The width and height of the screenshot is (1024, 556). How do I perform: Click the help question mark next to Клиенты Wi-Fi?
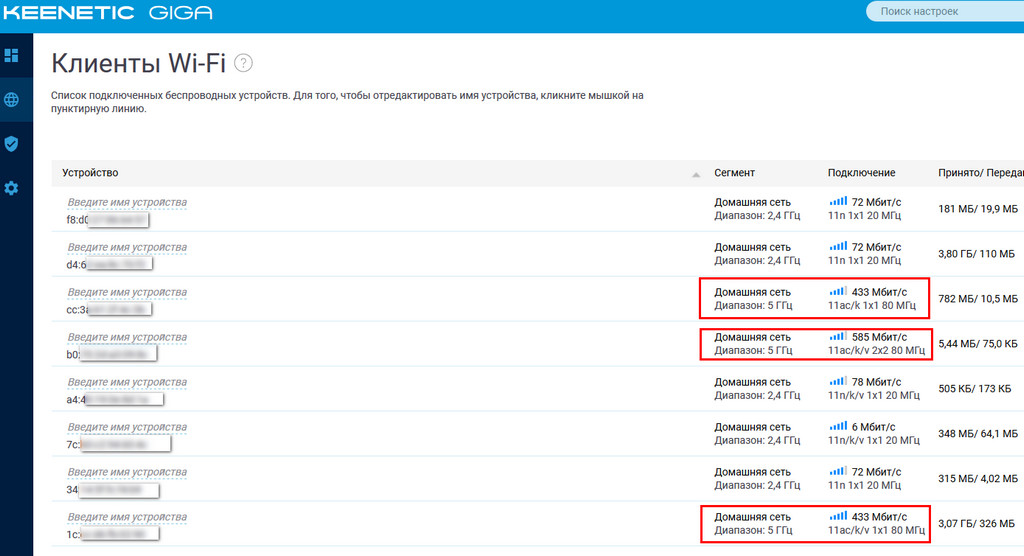point(243,63)
